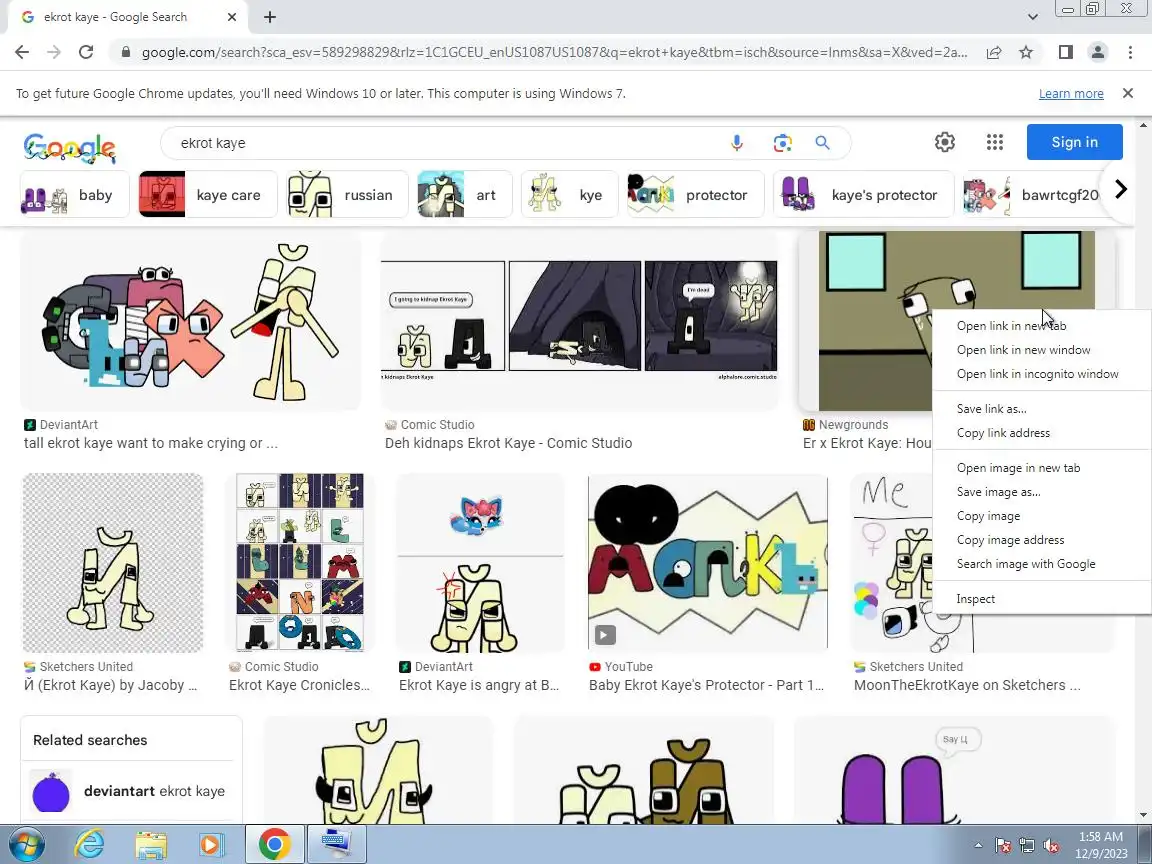Open the browser side panel icon
1152x864 pixels.
pyautogui.click(x=1065, y=52)
